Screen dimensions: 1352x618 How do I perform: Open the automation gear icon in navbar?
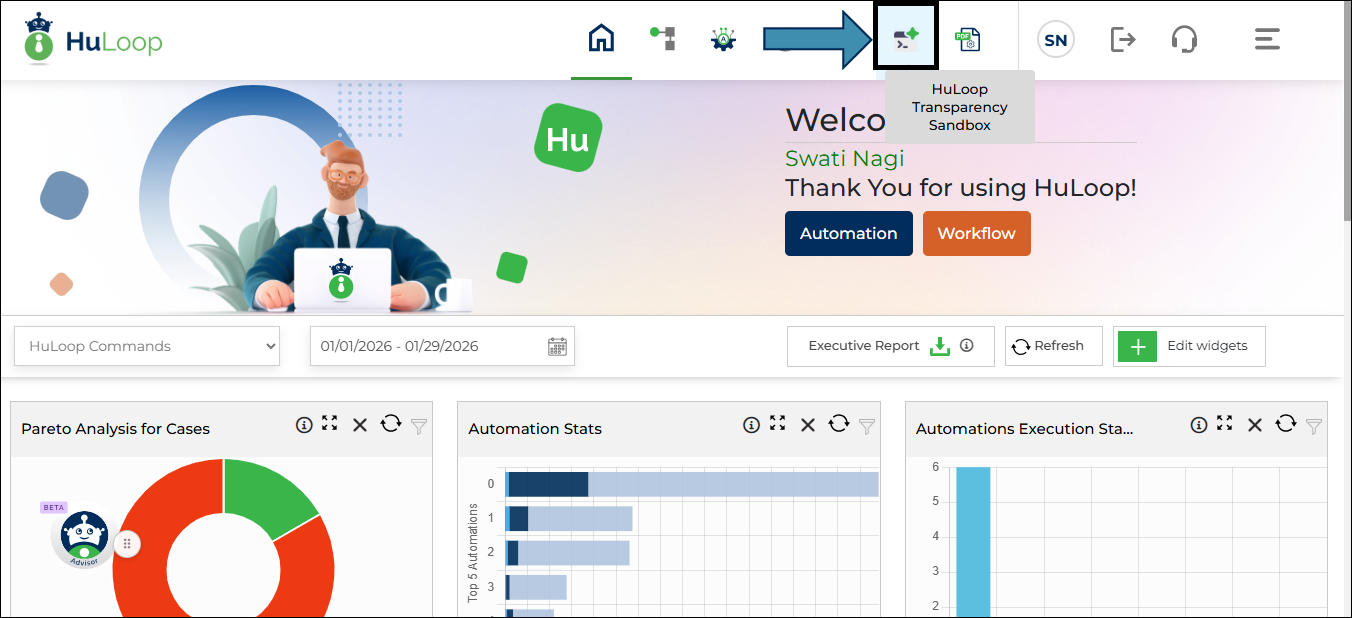tap(723, 39)
